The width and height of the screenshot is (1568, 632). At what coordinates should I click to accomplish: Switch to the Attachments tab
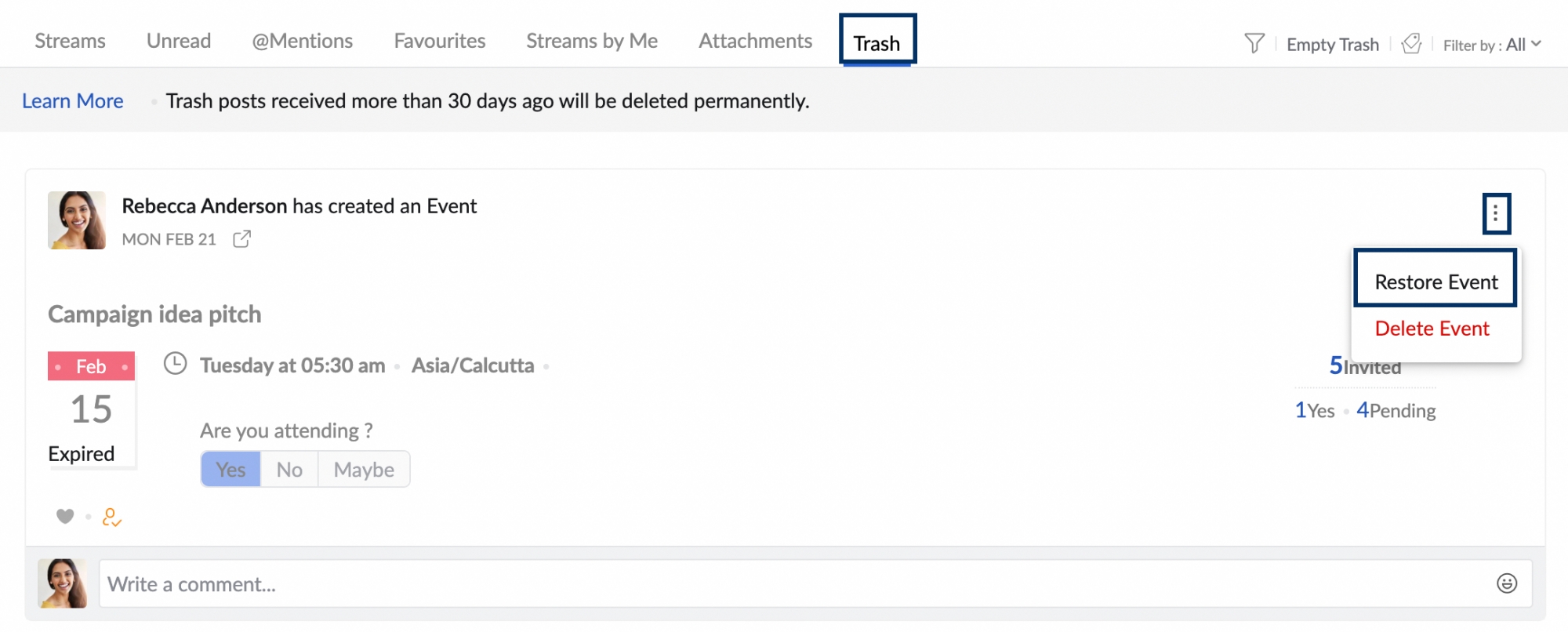pyautogui.click(x=755, y=41)
